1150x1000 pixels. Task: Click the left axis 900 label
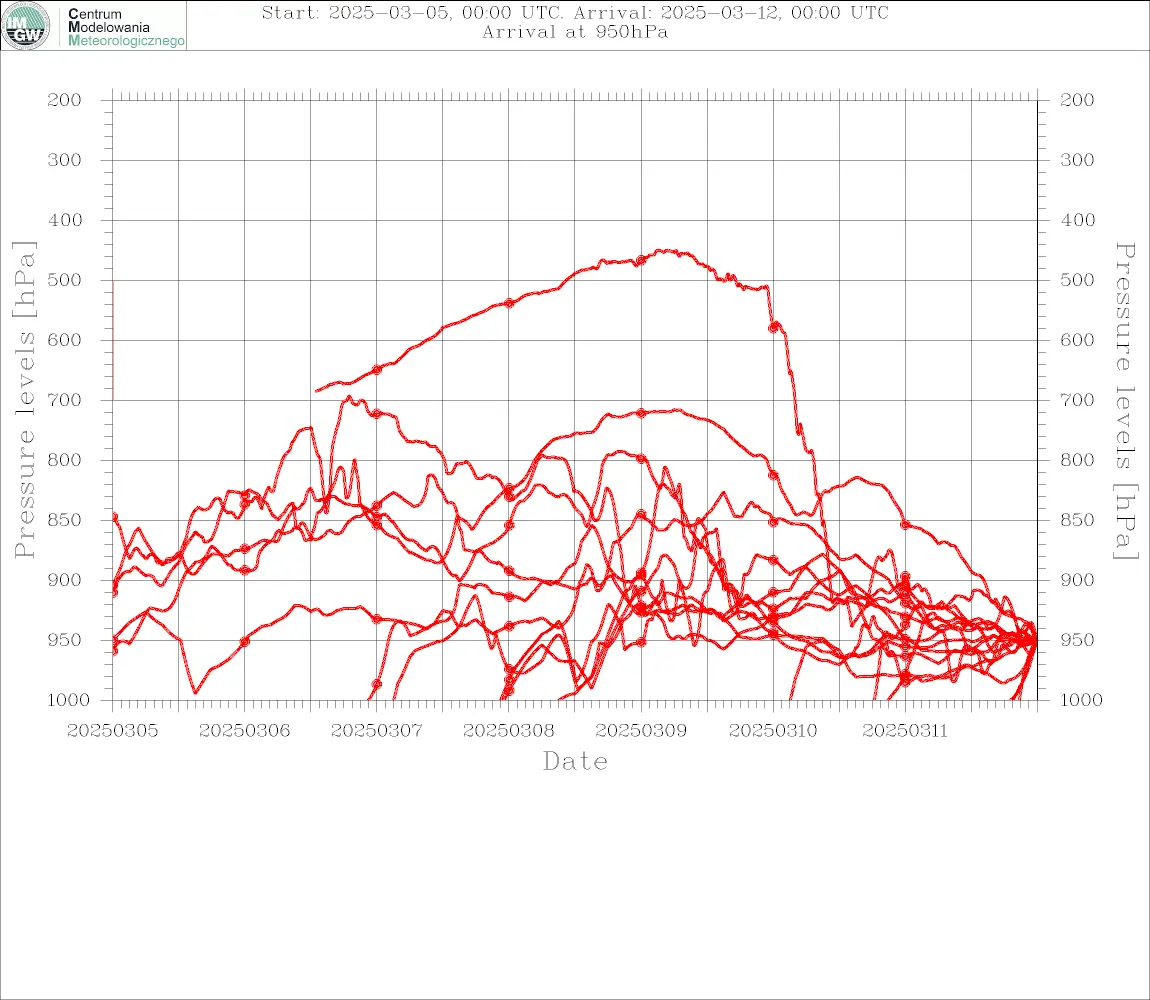tap(64, 580)
